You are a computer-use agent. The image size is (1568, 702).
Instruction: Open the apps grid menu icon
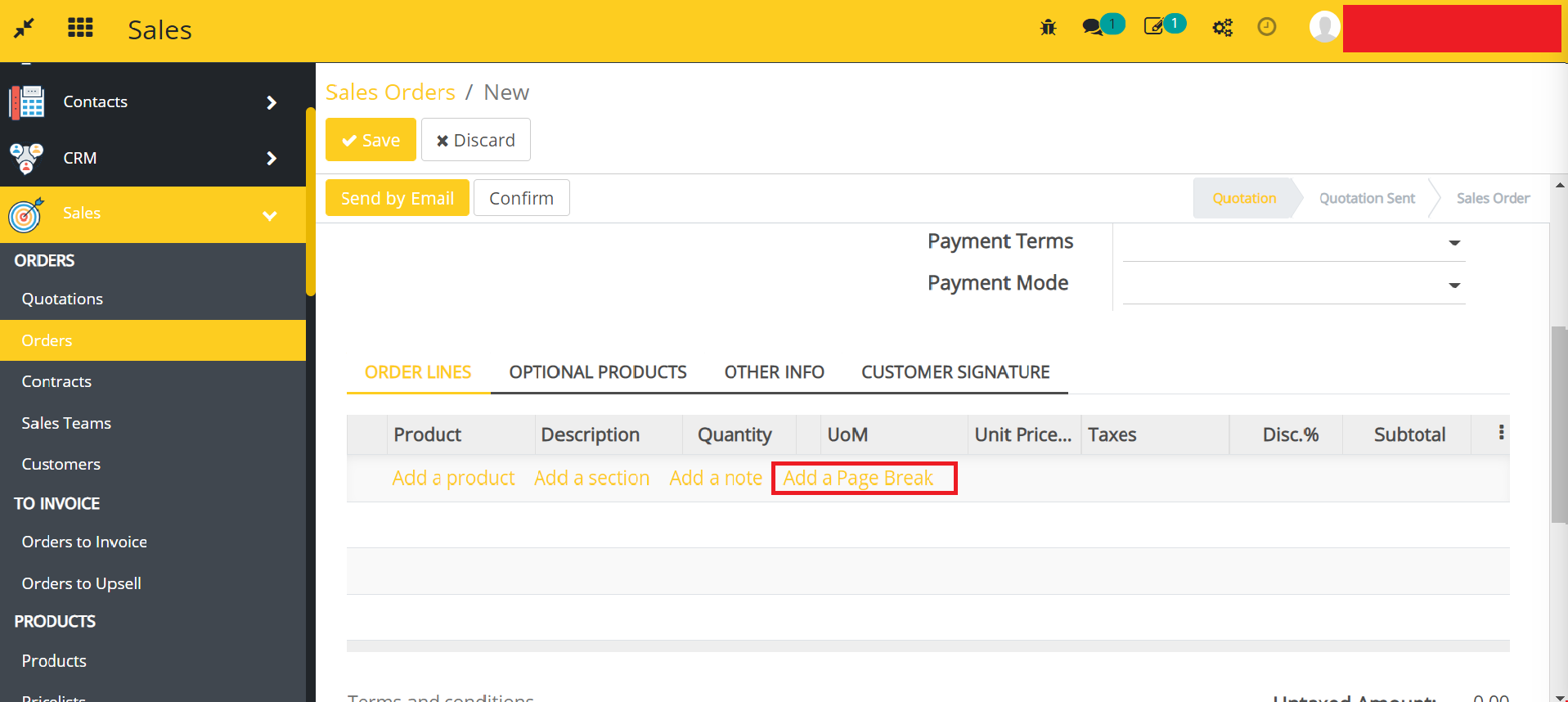point(80,28)
